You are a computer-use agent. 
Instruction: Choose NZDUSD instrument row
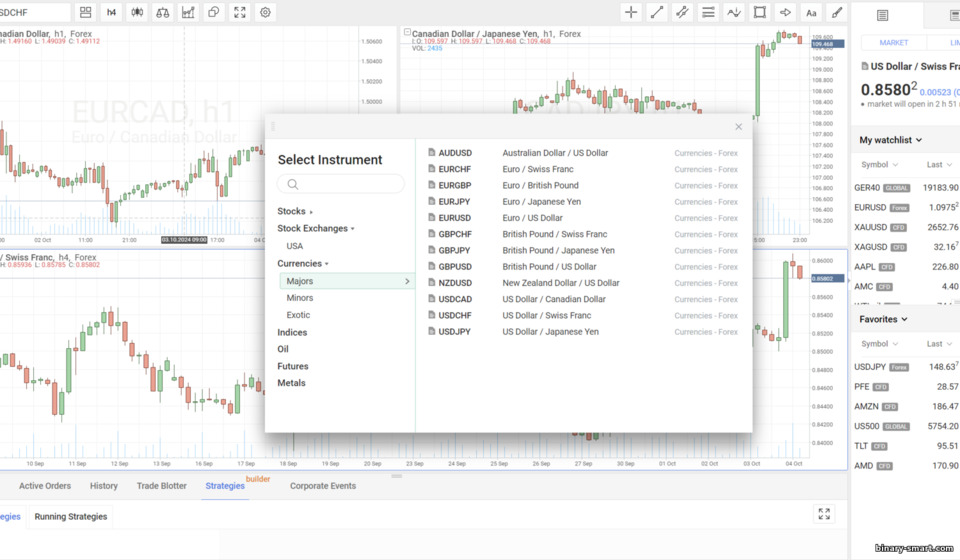click(x=583, y=283)
